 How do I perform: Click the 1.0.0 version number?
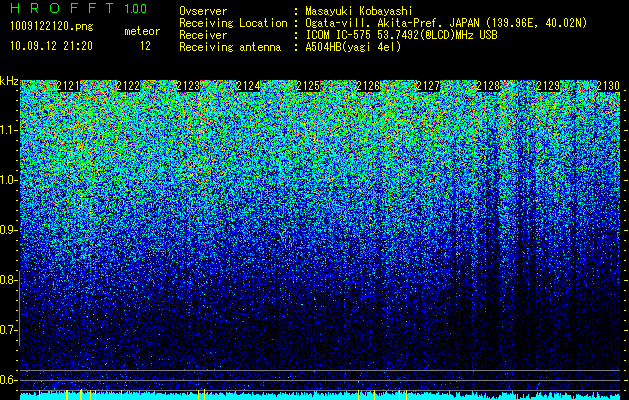[136, 9]
